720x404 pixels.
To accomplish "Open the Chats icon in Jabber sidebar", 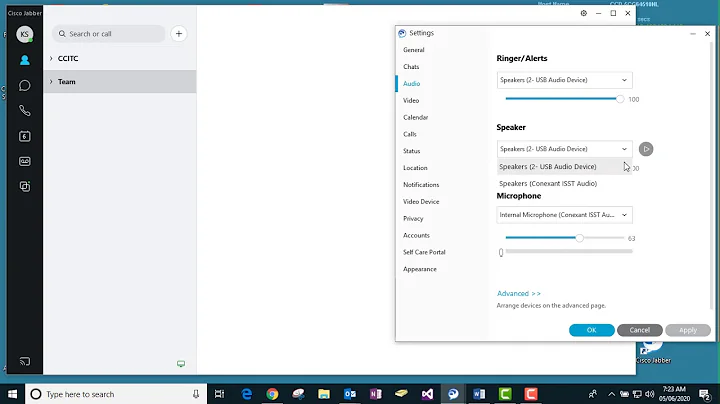I will (x=25, y=85).
